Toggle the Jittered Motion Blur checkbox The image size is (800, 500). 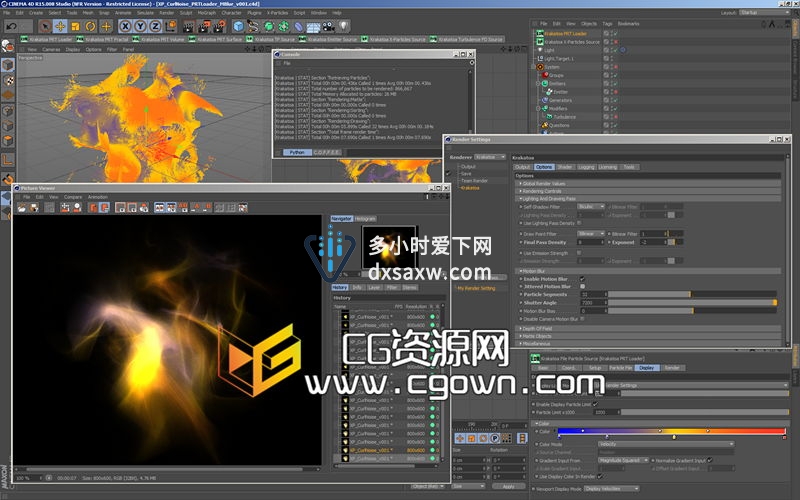tap(582, 287)
